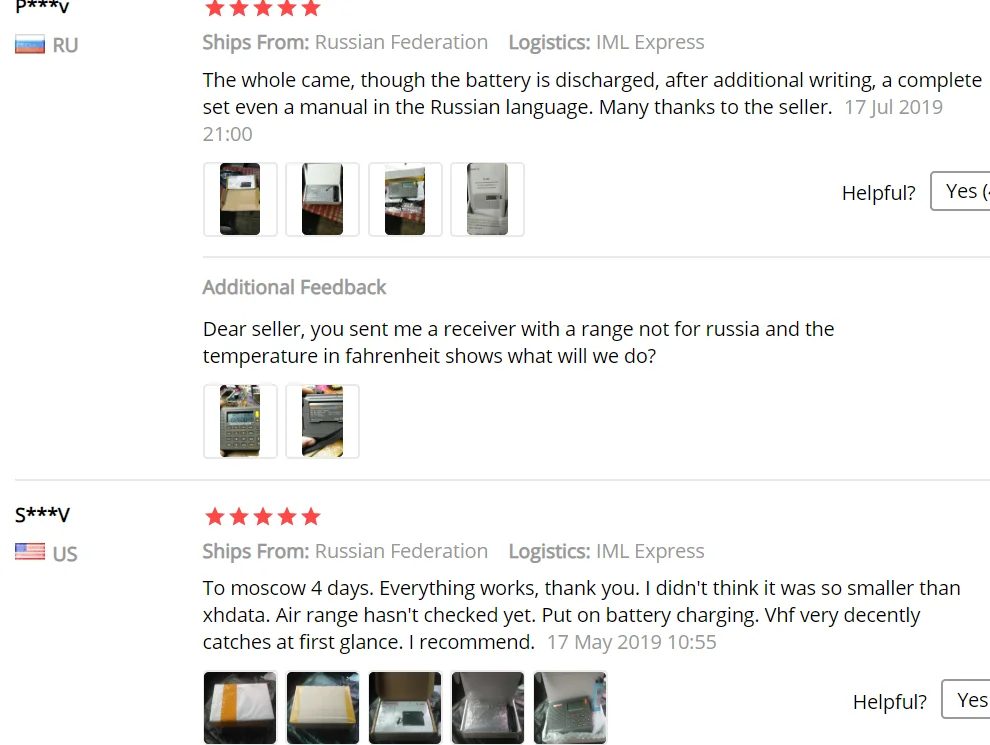Screen dimensions: 990x745
Task: Open fourth photo in S***V's review
Action: tap(487, 707)
